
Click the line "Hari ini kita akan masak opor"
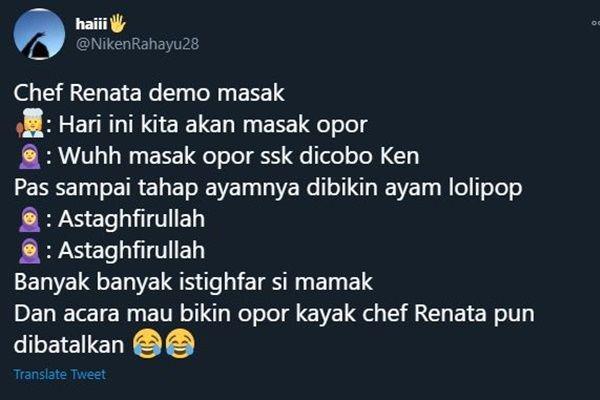[x=213, y=125]
